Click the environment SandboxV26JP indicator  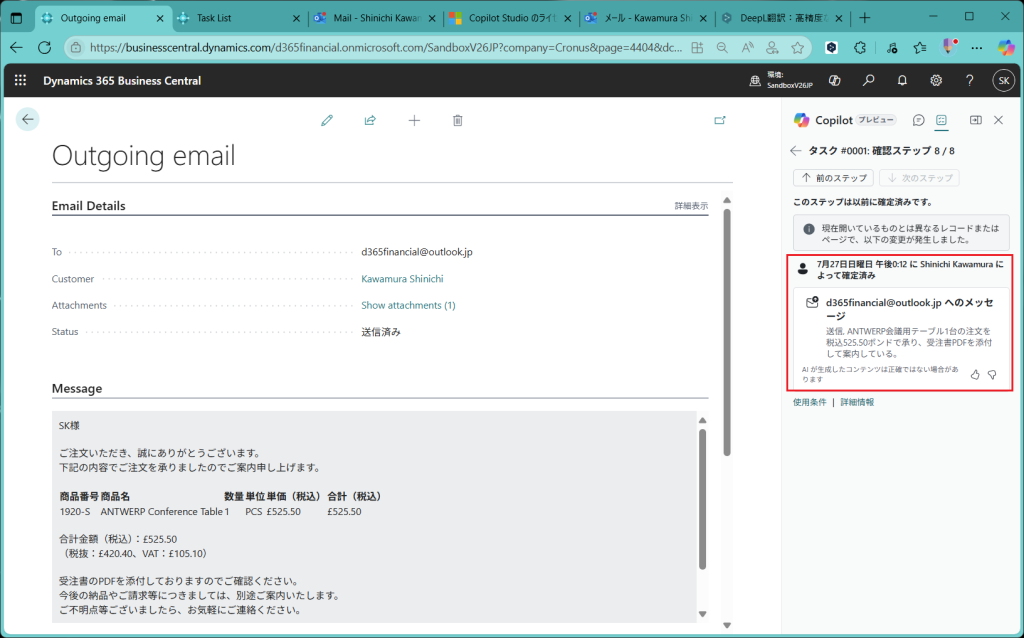tap(781, 80)
